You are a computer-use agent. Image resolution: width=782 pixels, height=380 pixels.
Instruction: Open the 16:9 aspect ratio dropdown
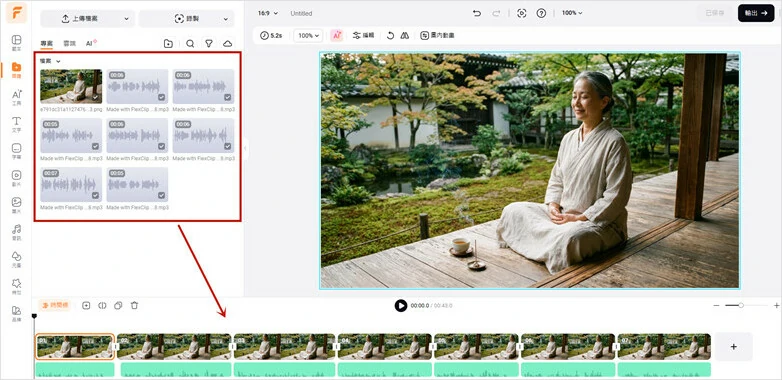click(x=268, y=13)
